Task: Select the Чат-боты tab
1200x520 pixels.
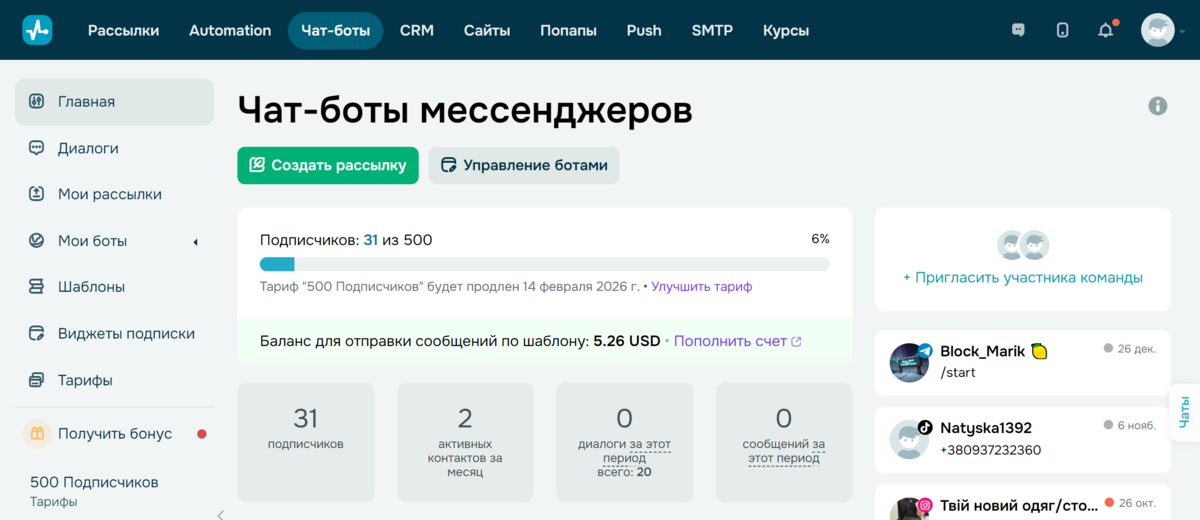Action: [x=336, y=30]
